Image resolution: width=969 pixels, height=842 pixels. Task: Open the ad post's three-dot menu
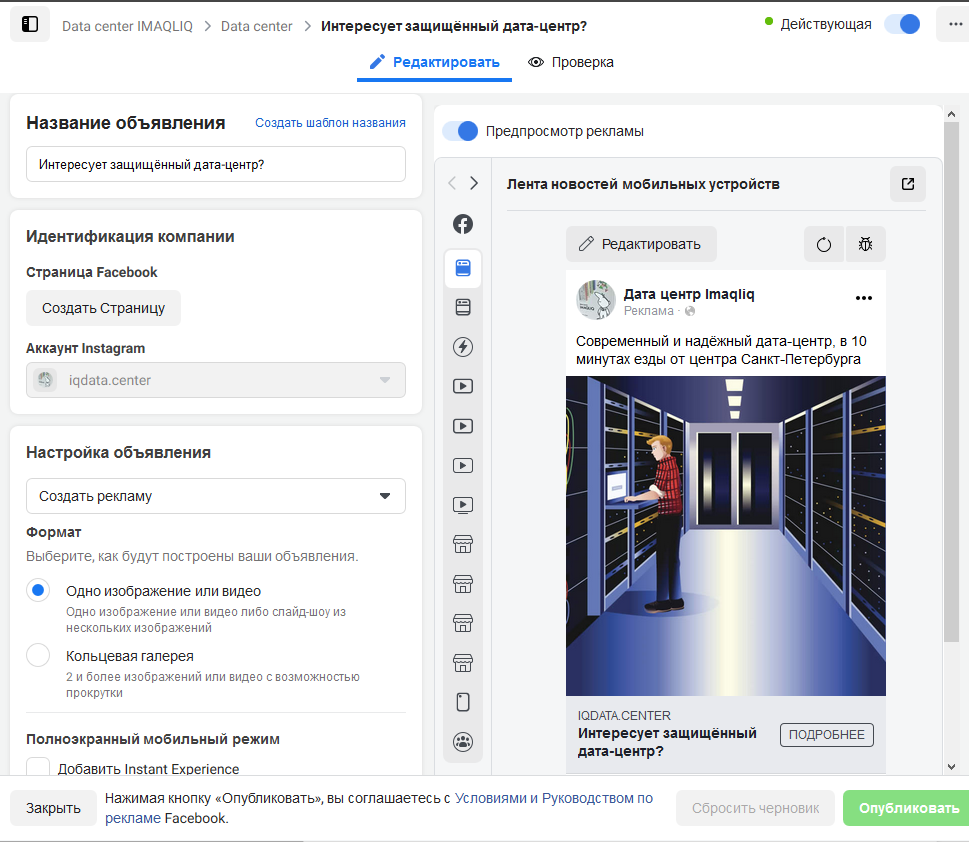coord(863,298)
